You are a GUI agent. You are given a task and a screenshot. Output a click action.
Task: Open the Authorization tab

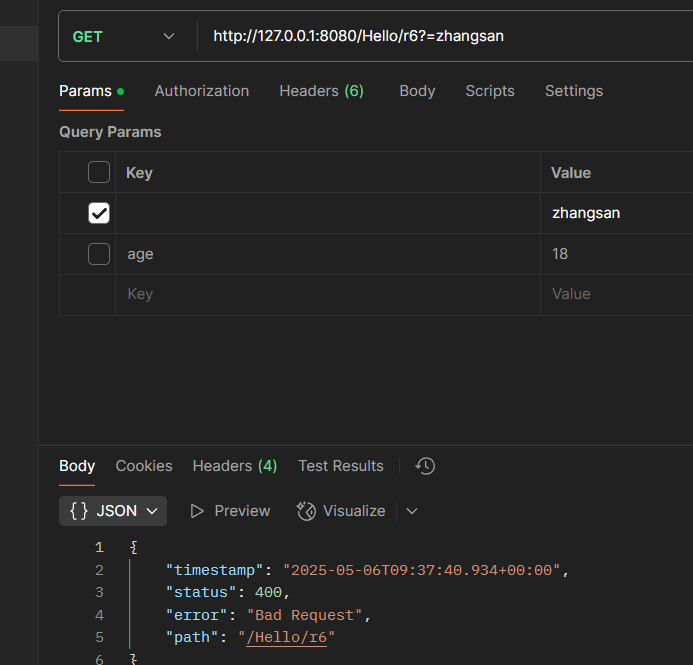tap(202, 91)
